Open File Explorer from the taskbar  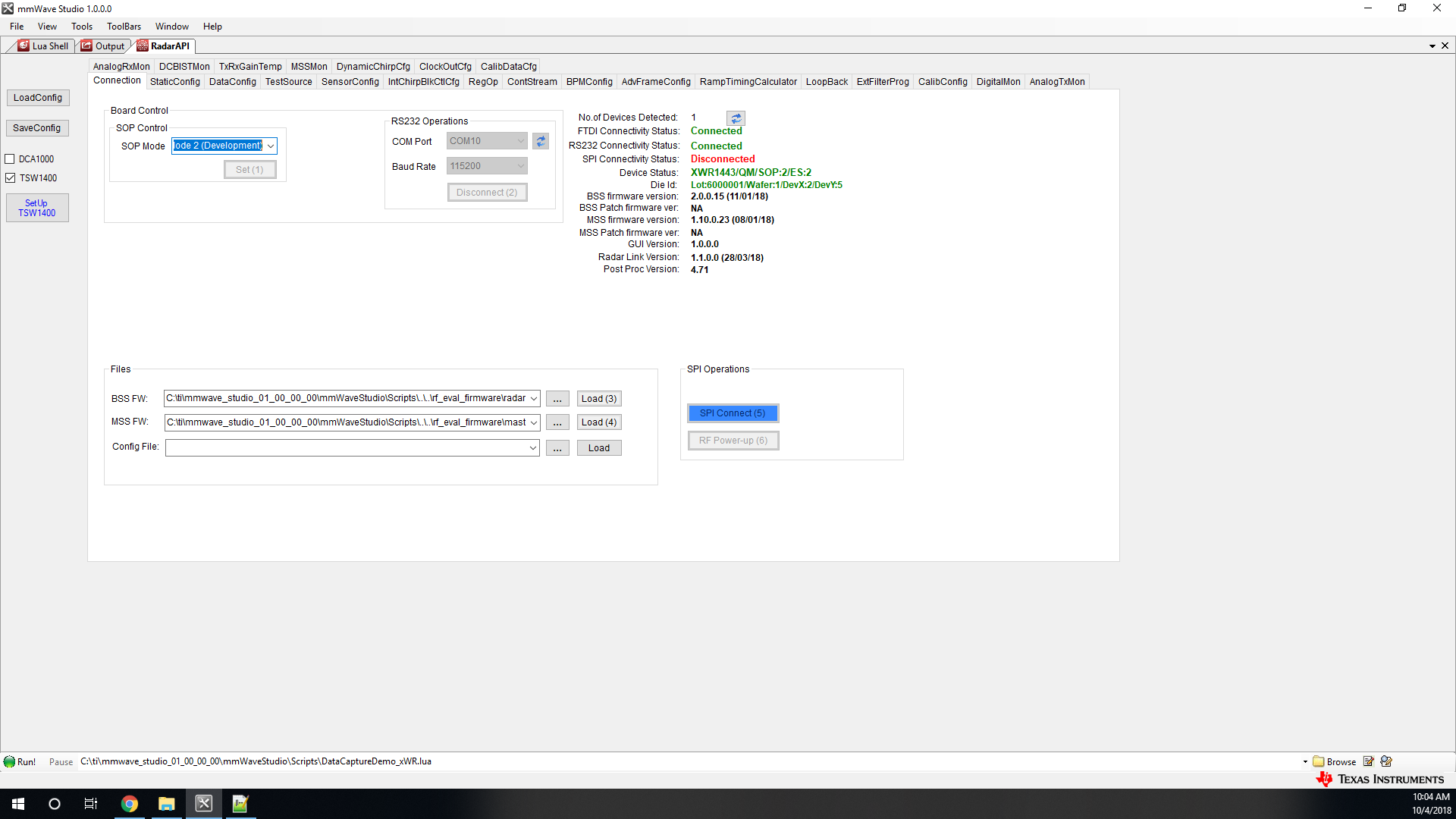(167, 804)
